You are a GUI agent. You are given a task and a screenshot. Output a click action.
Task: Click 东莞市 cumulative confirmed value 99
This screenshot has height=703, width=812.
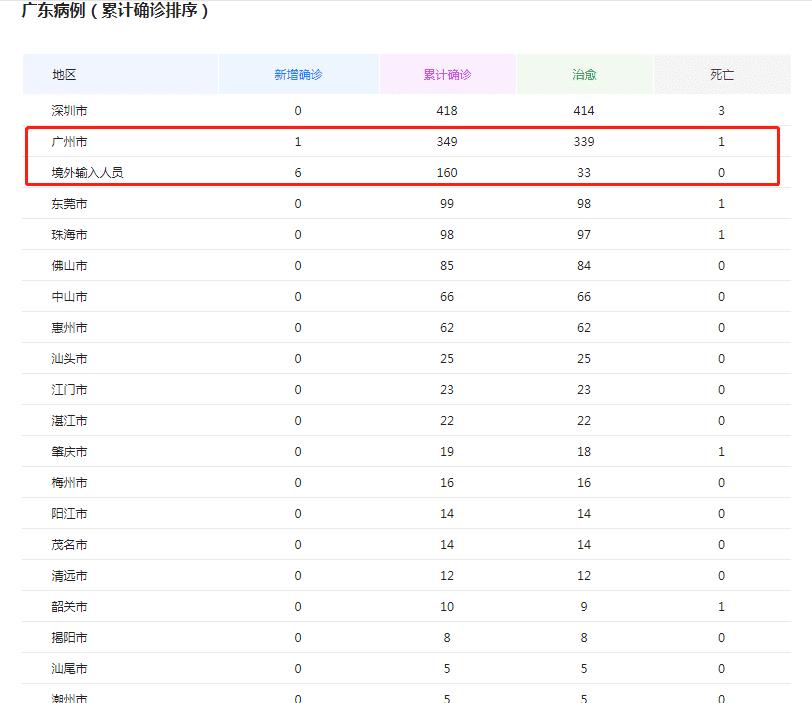447,204
